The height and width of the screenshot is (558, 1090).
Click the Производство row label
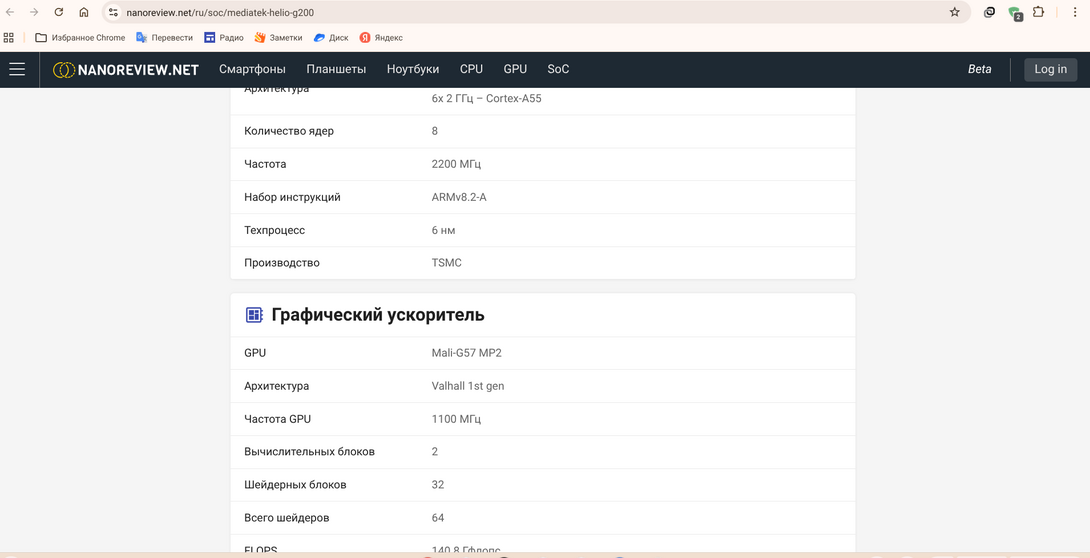(282, 263)
